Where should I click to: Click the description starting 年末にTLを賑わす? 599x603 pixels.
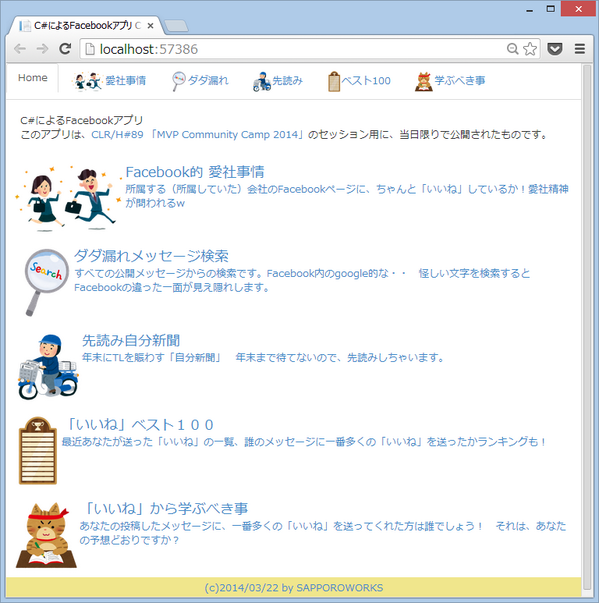(x=263, y=358)
